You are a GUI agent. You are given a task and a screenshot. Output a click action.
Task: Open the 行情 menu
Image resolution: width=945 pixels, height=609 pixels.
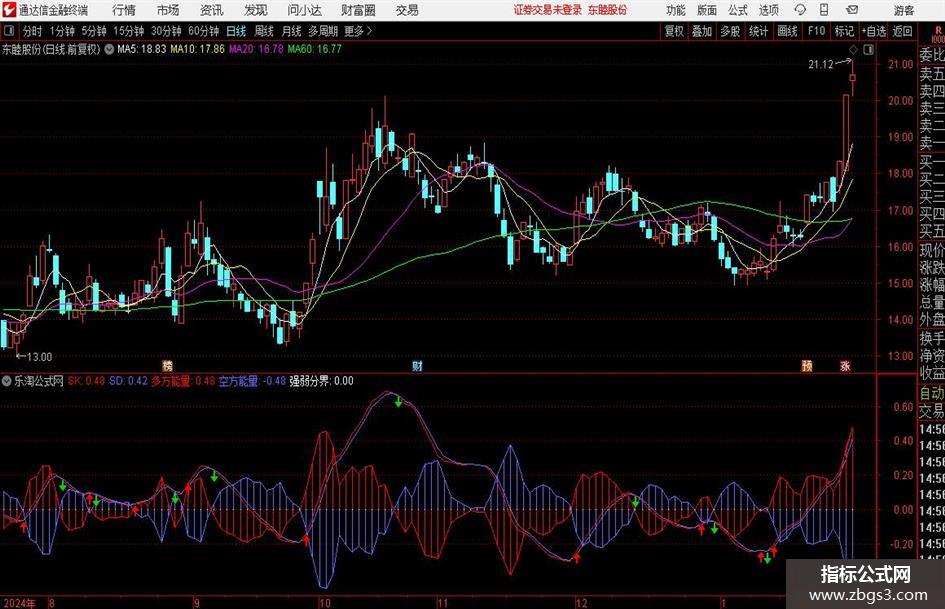(124, 10)
